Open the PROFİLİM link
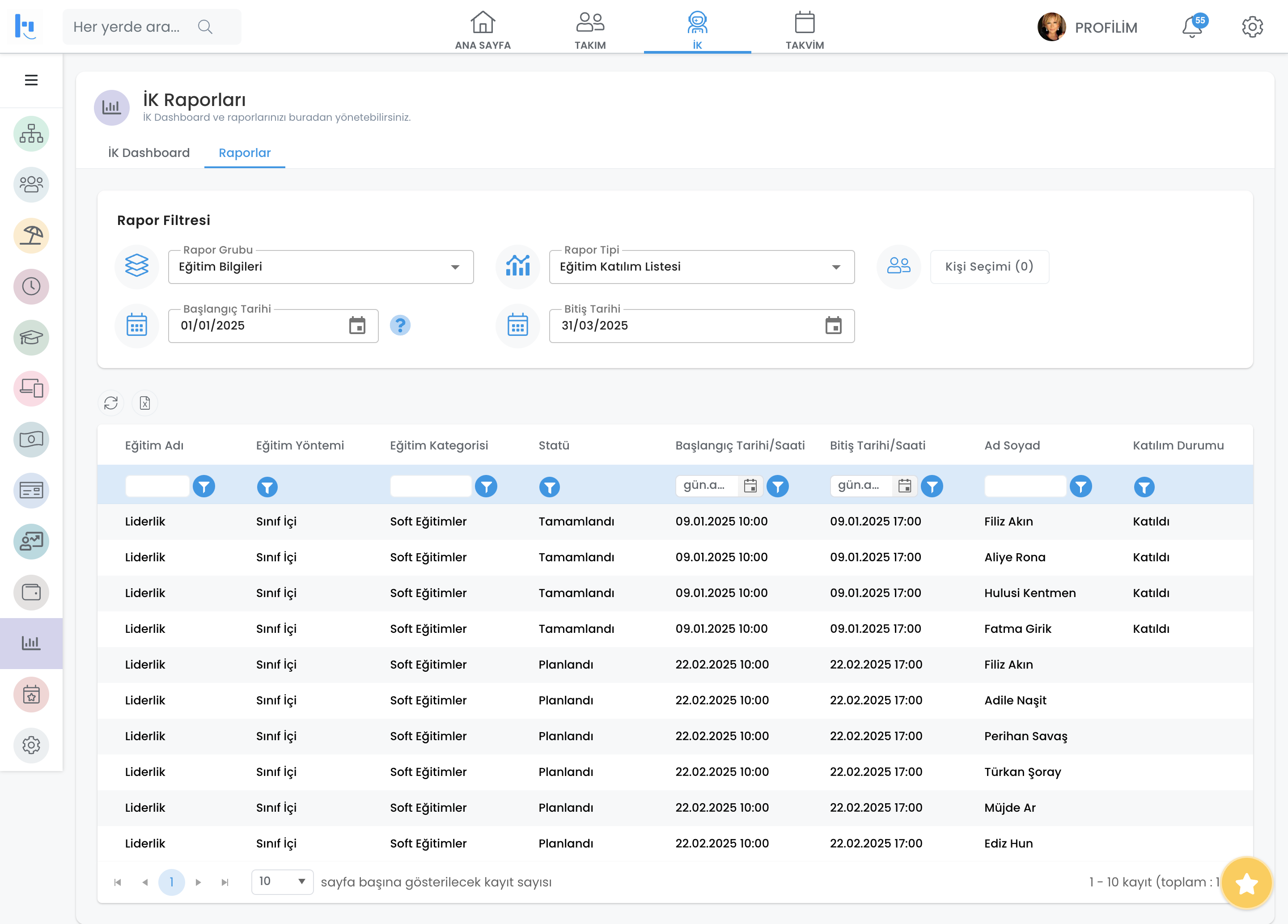Viewport: 1288px width, 924px height. click(1105, 27)
